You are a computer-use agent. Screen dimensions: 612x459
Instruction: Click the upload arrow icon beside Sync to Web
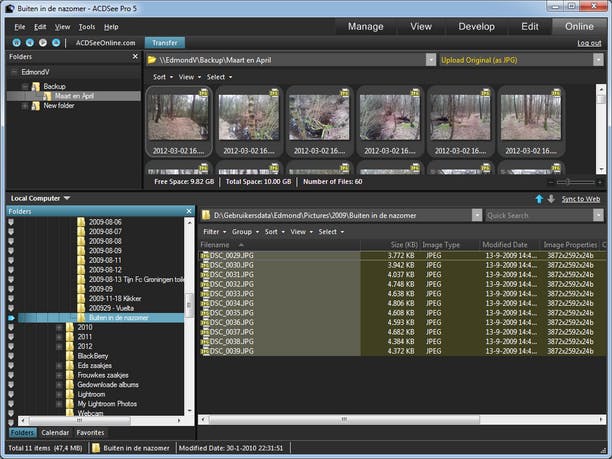pos(539,199)
